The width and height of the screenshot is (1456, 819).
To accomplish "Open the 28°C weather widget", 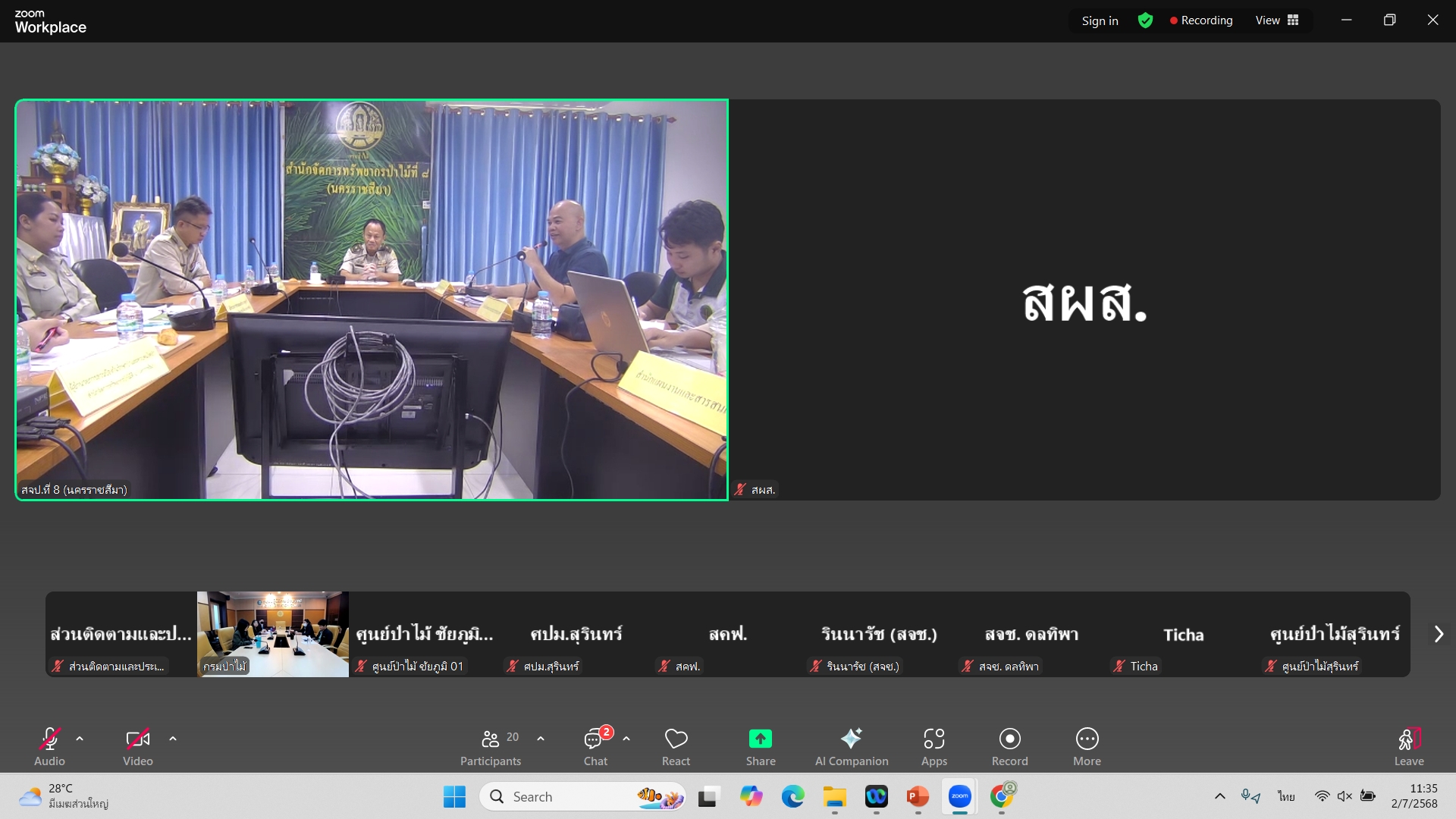I will 64,796.
